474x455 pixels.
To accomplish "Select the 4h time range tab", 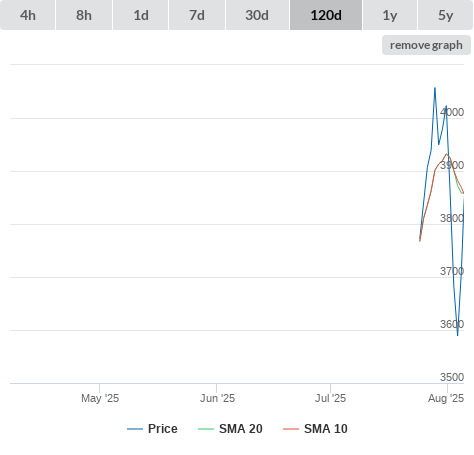I will (28, 15).
